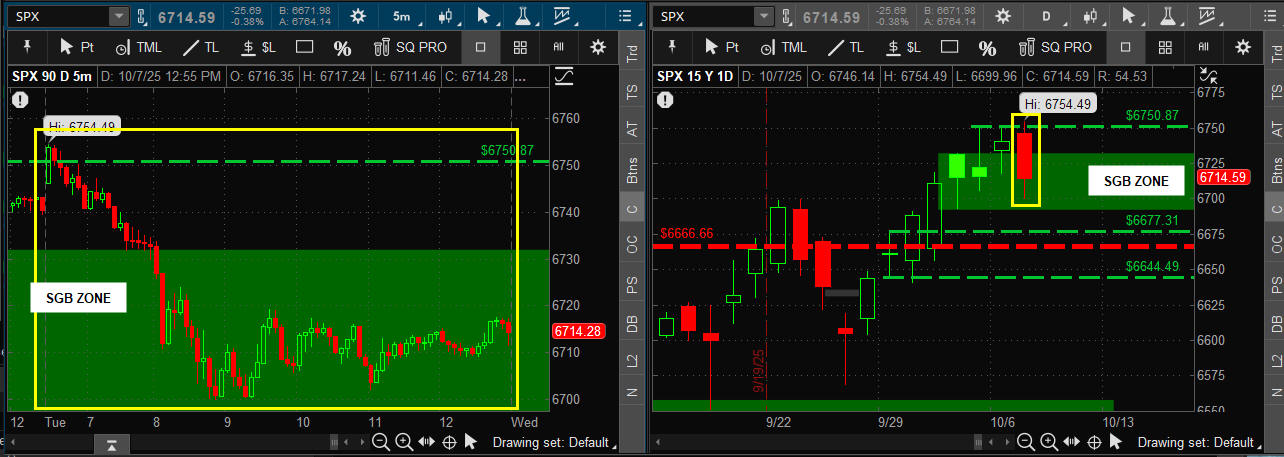The image size is (1284, 457).
Task: Open toolbar settings gear in right drawing toolbar
Action: [x=1243, y=47]
